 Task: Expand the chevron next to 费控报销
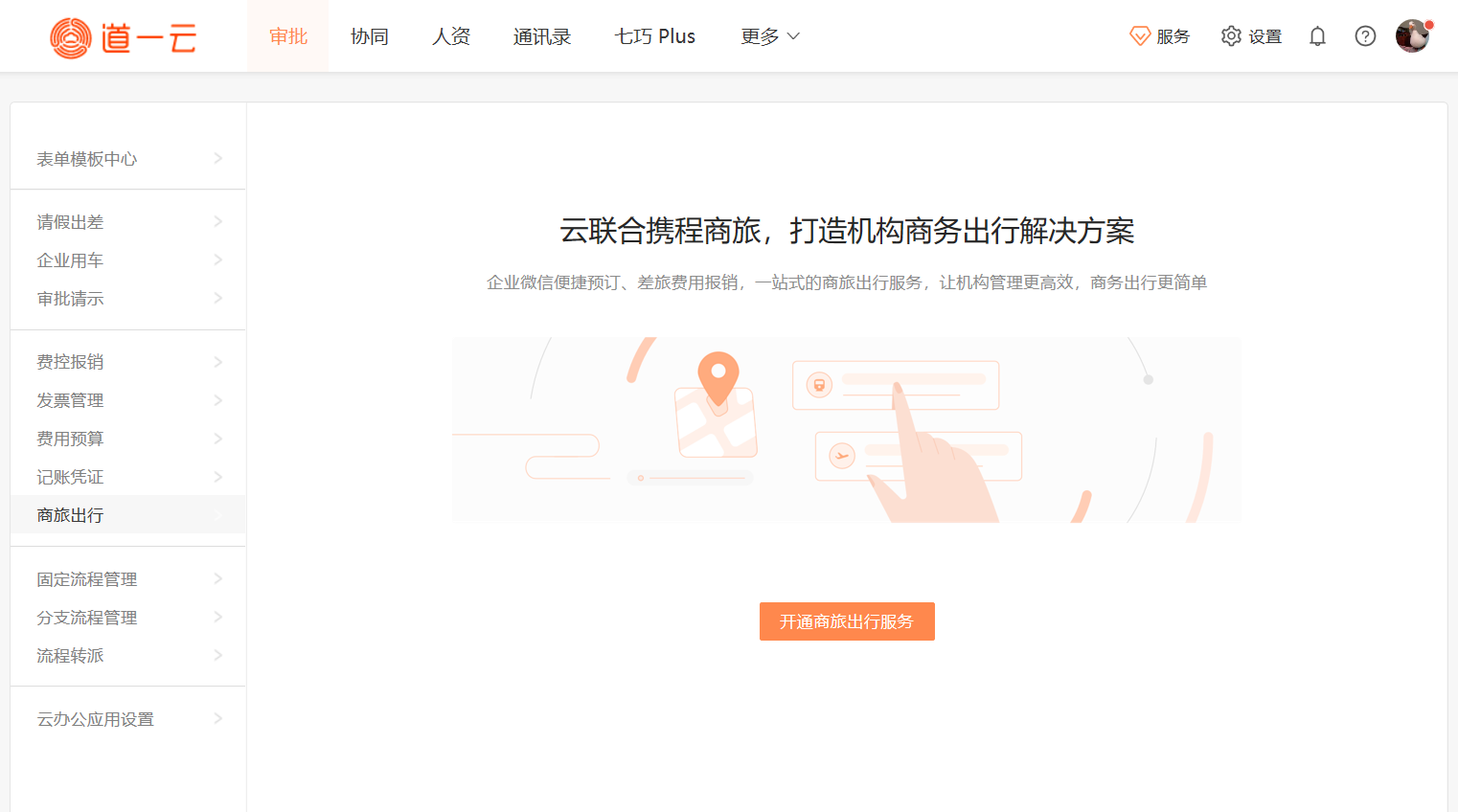click(218, 362)
